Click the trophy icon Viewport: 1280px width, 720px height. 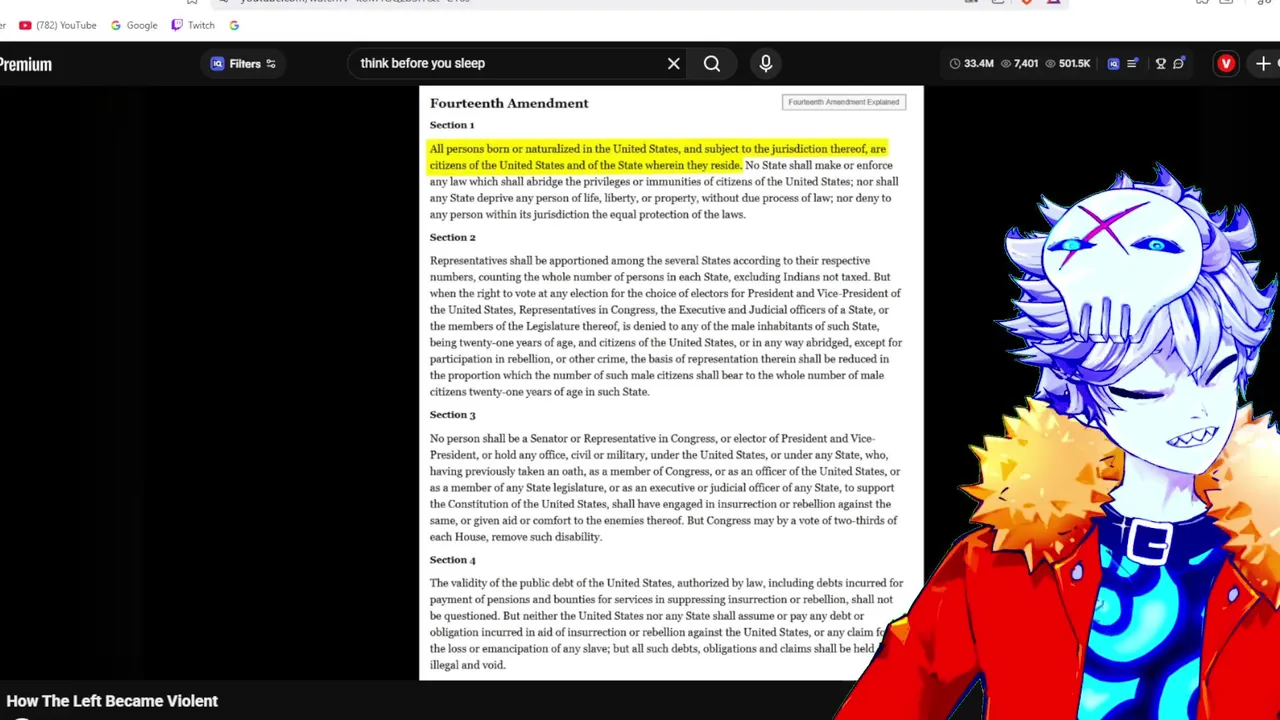click(1161, 64)
